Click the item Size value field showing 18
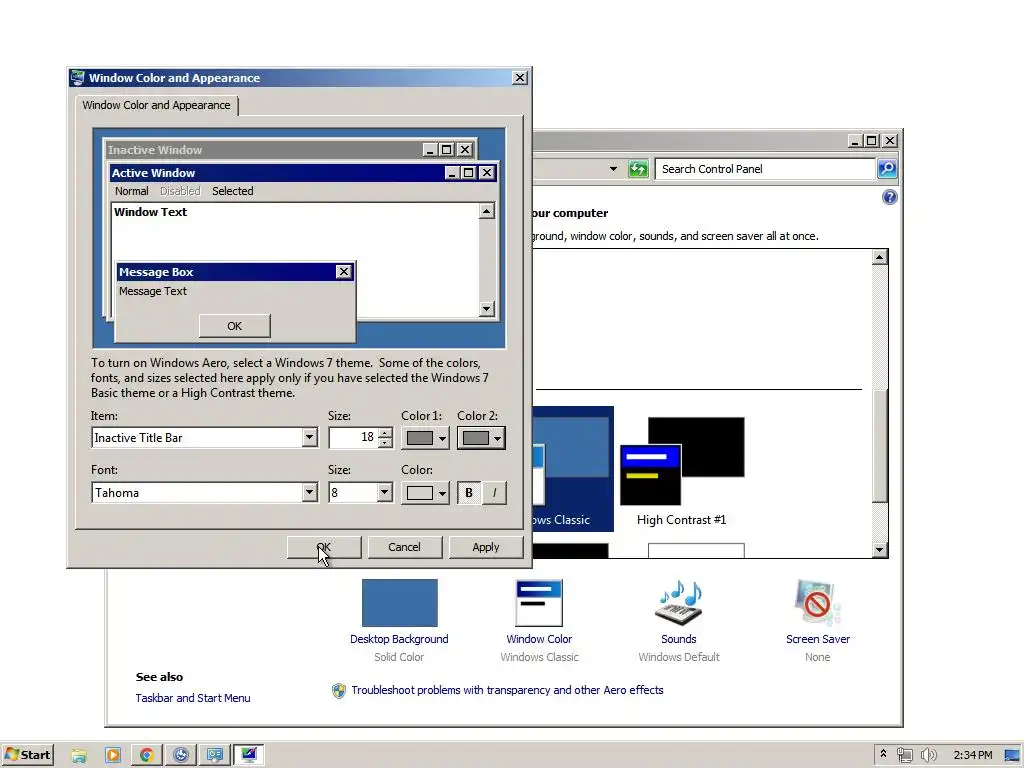This screenshot has width=1024, height=768. pos(353,438)
